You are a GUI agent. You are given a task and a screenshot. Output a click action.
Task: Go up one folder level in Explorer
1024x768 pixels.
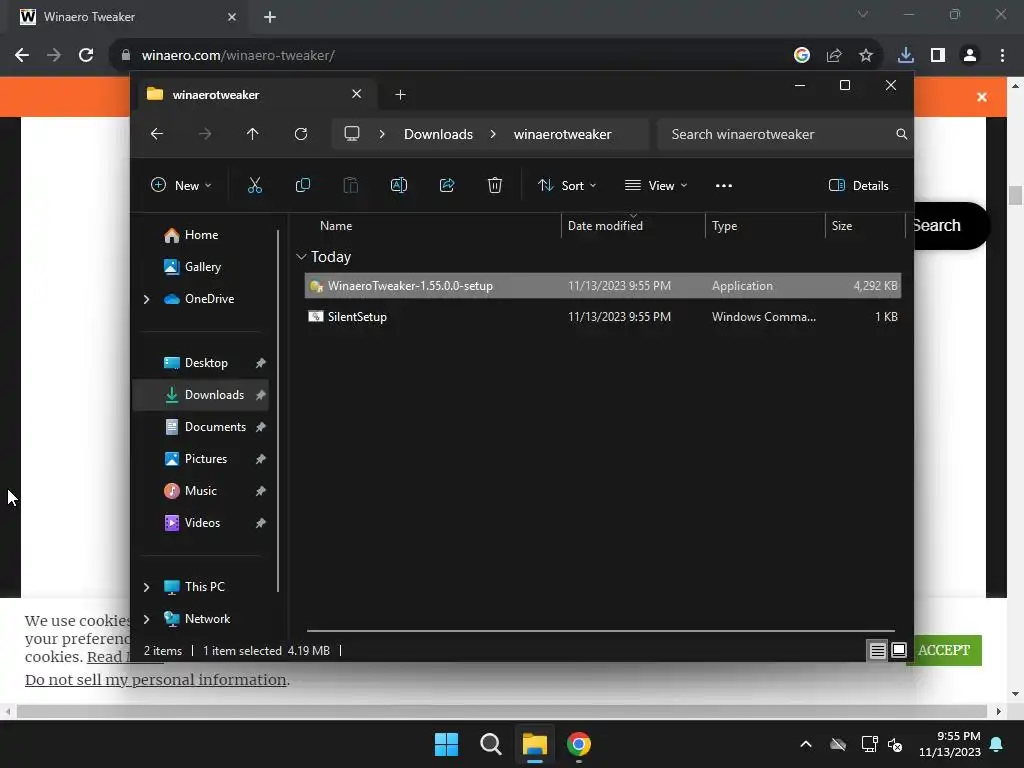click(x=253, y=134)
